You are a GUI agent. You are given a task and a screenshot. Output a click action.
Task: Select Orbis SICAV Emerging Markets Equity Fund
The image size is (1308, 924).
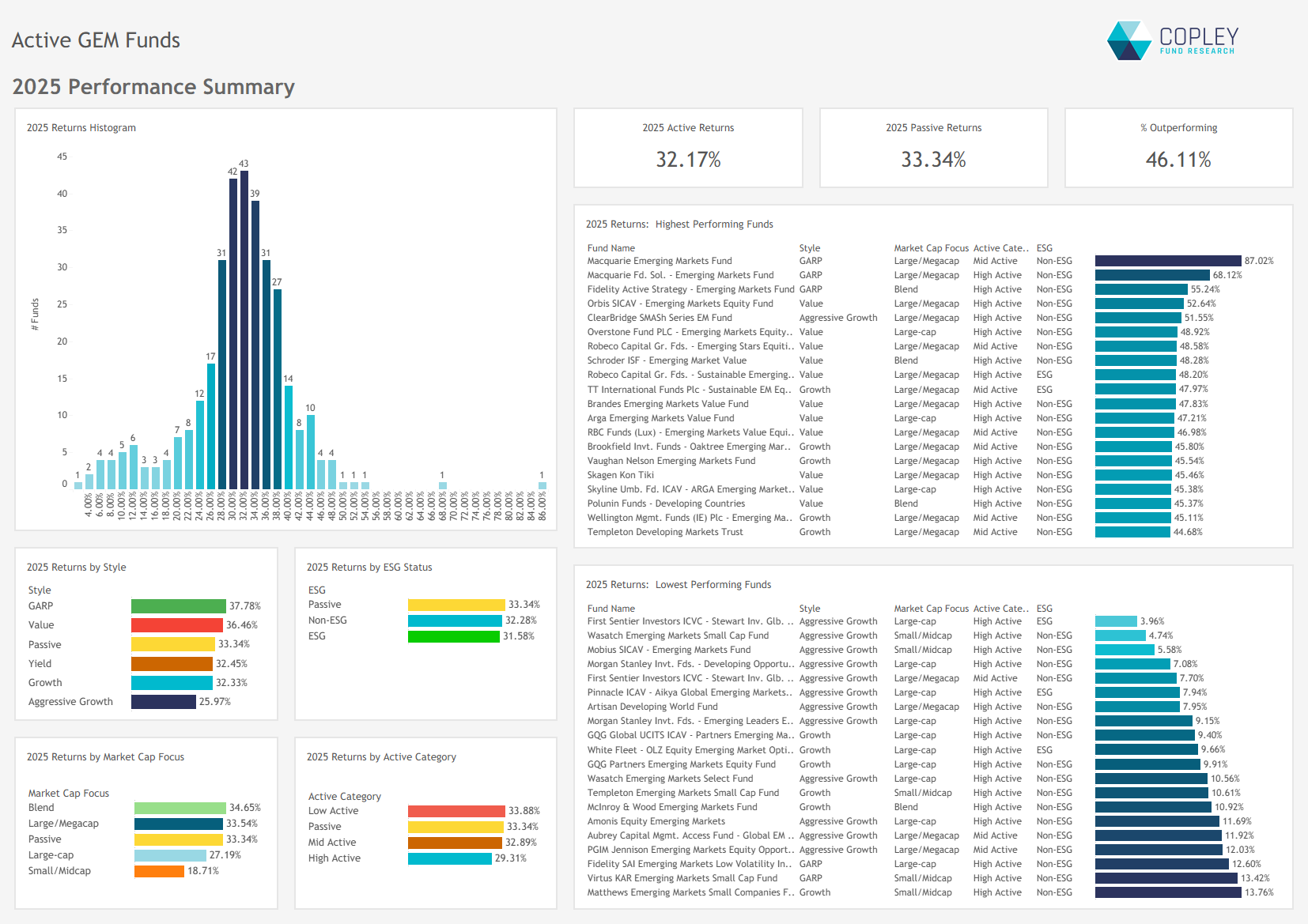click(680, 304)
